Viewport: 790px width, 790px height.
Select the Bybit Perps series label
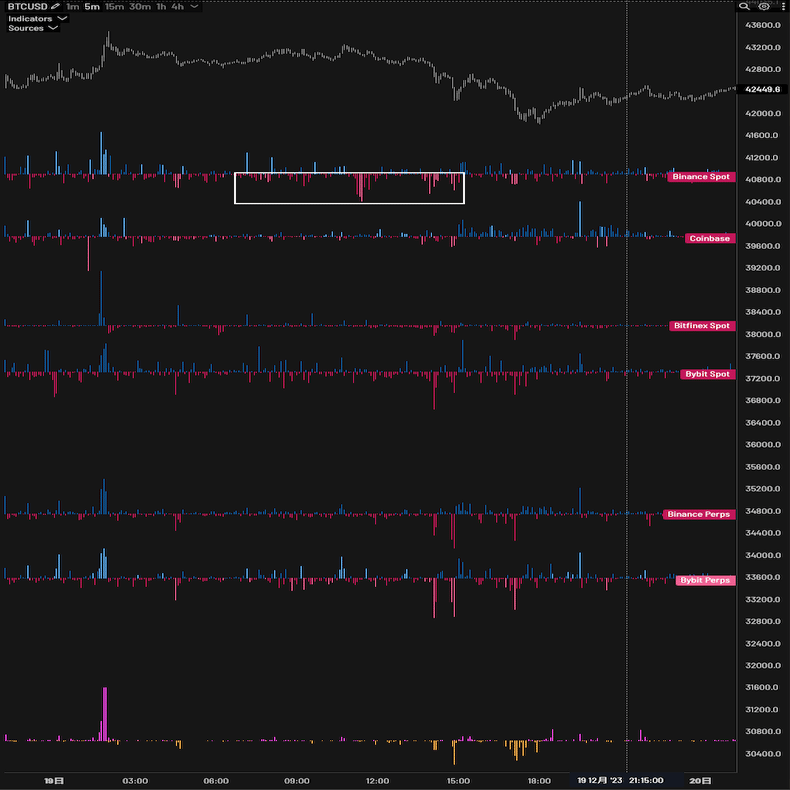(x=705, y=580)
